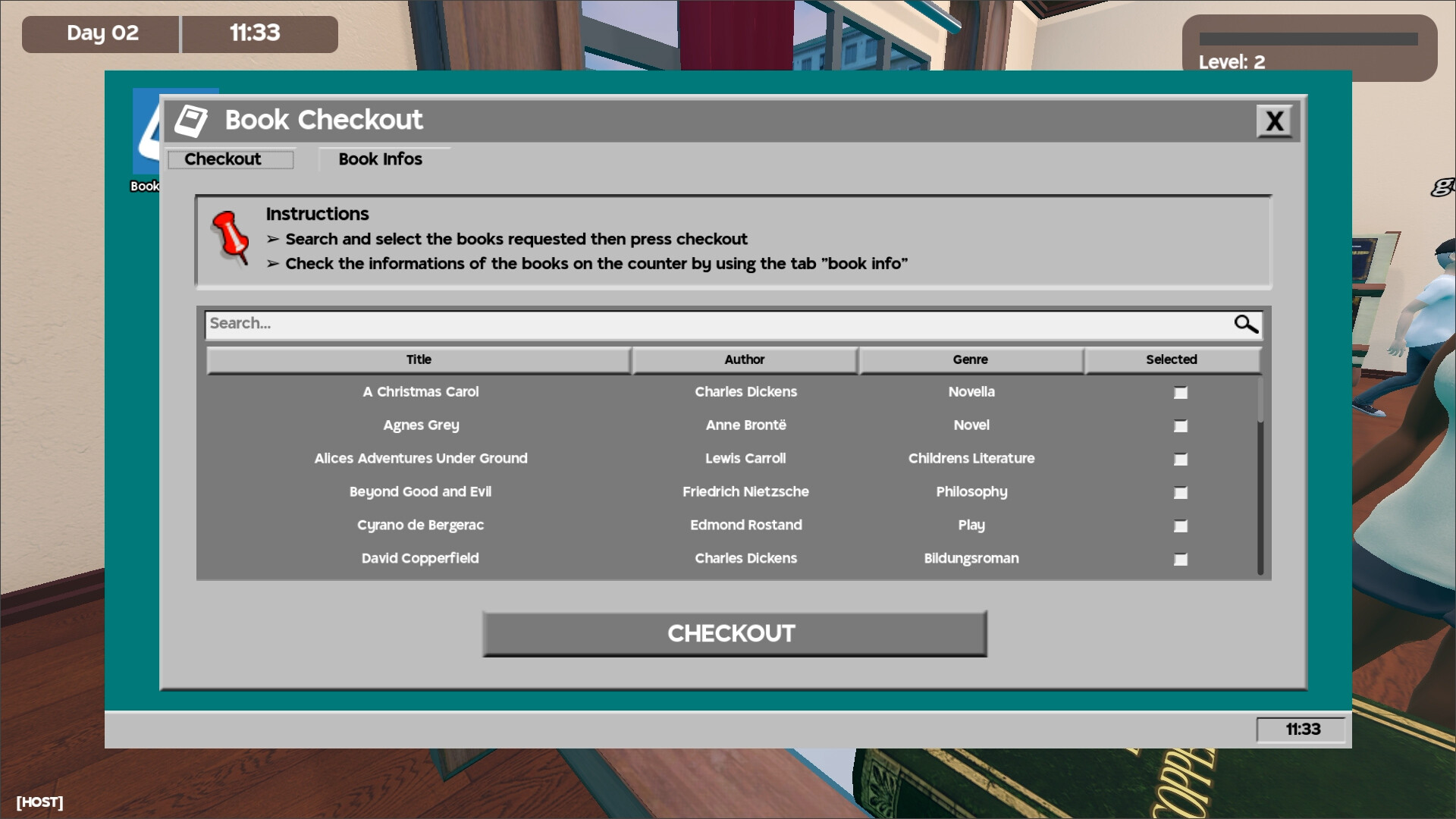Select the Checkout tab
This screenshot has height=819, width=1456.
click(x=222, y=158)
